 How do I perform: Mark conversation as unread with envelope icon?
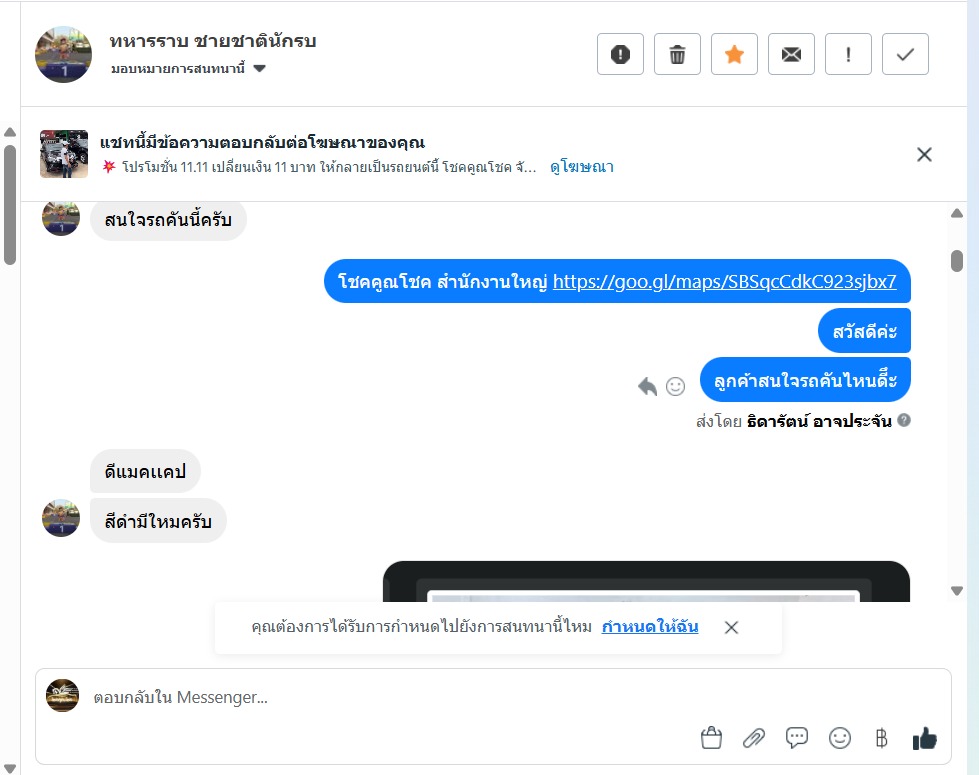[x=791, y=55]
